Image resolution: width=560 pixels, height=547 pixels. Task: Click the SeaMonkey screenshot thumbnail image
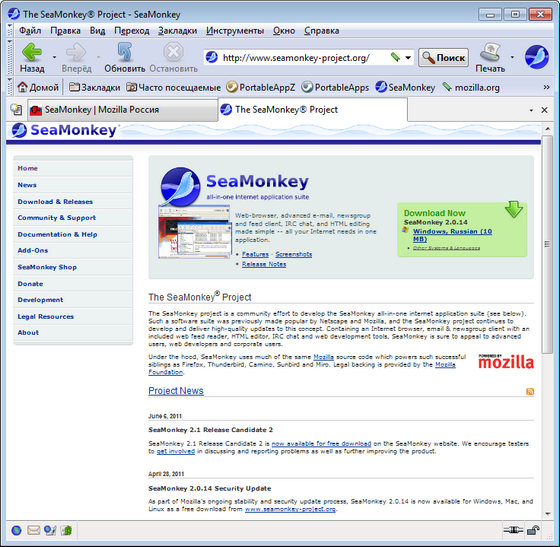[195, 232]
